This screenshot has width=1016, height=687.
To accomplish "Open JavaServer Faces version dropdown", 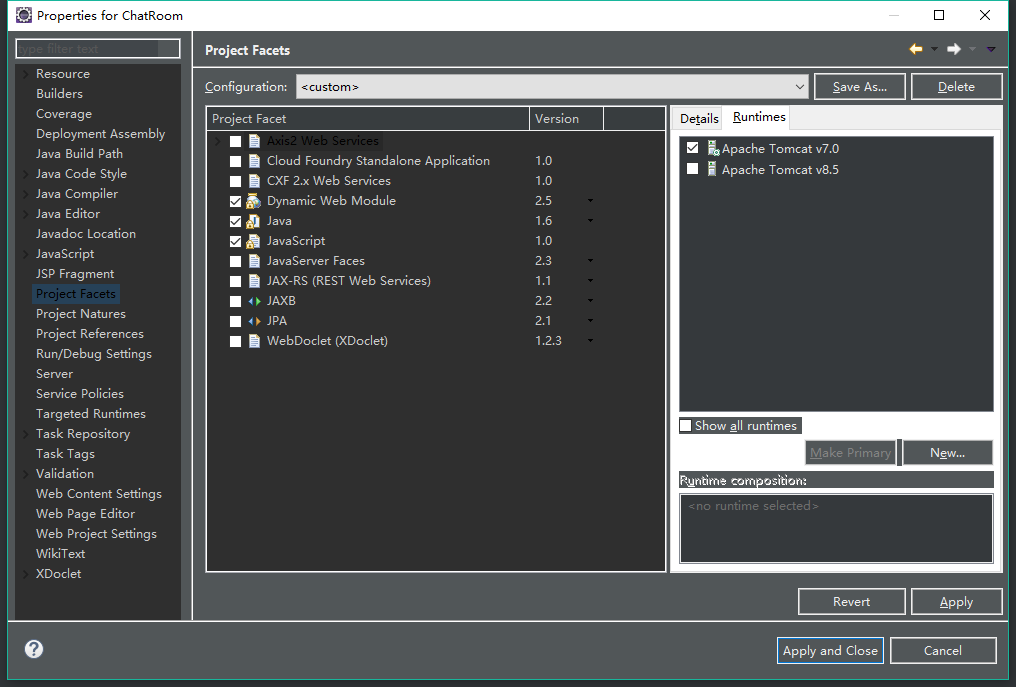I will [590, 261].
